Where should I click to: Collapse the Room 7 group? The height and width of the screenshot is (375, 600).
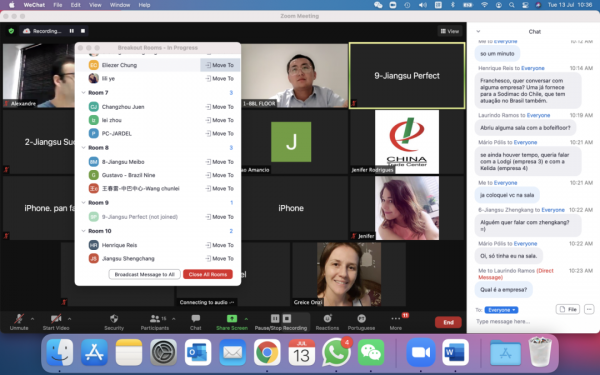[83, 93]
